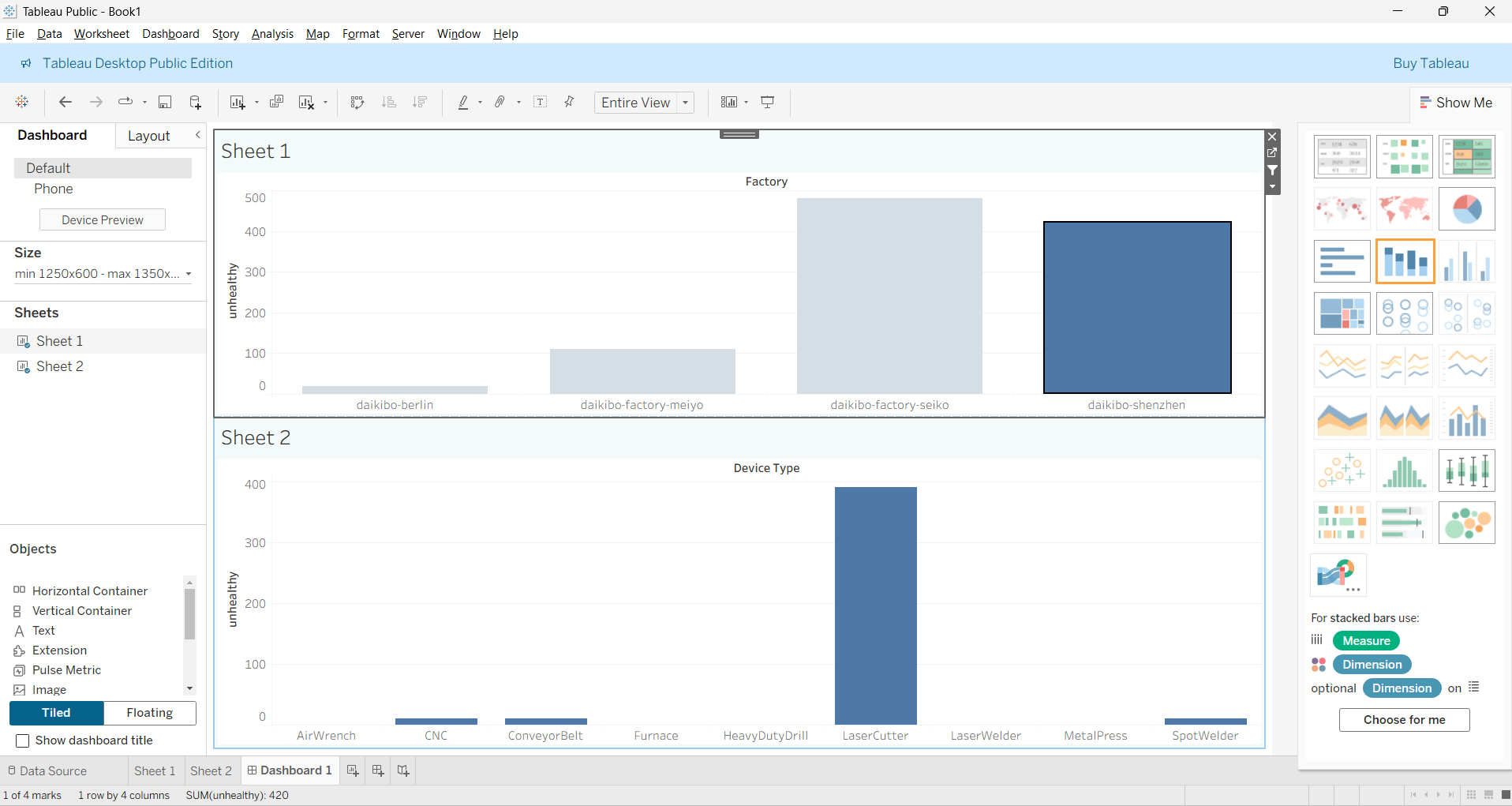Click the LaserCutter bar in Sheet 2
Viewport: 1512px width, 806px height.
click(876, 605)
